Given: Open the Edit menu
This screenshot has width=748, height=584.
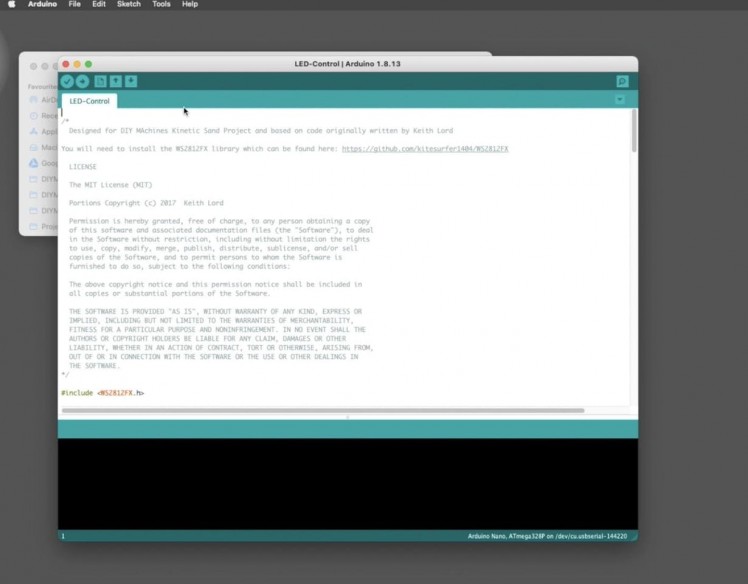Looking at the screenshot, I should (x=99, y=4).
